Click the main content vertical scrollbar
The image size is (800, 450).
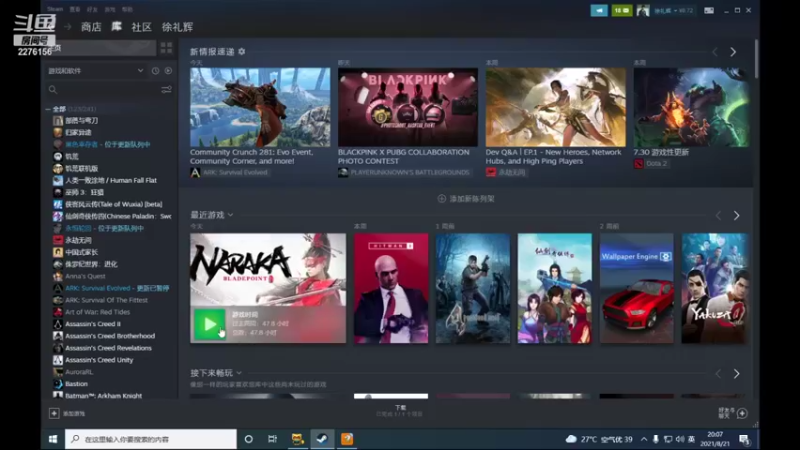point(756,59)
